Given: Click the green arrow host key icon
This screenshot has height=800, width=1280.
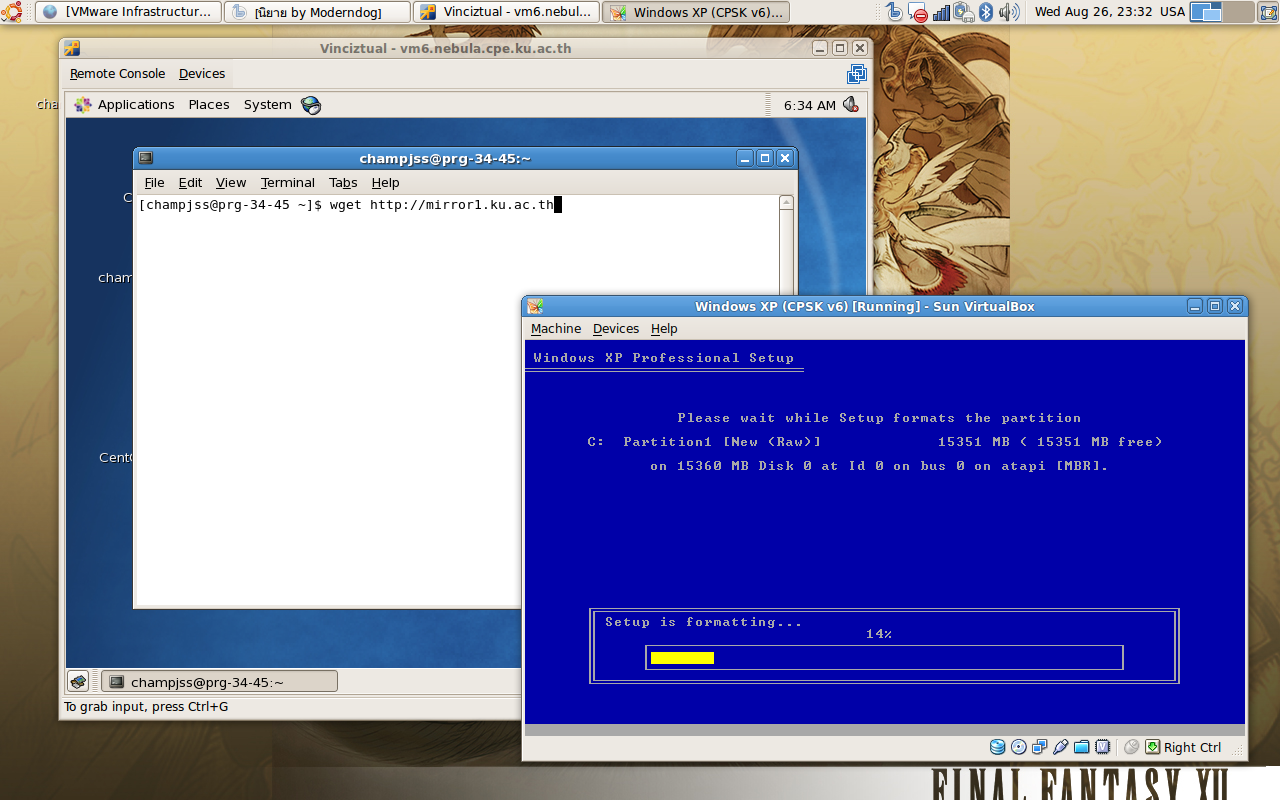Looking at the screenshot, I should click(x=1153, y=747).
